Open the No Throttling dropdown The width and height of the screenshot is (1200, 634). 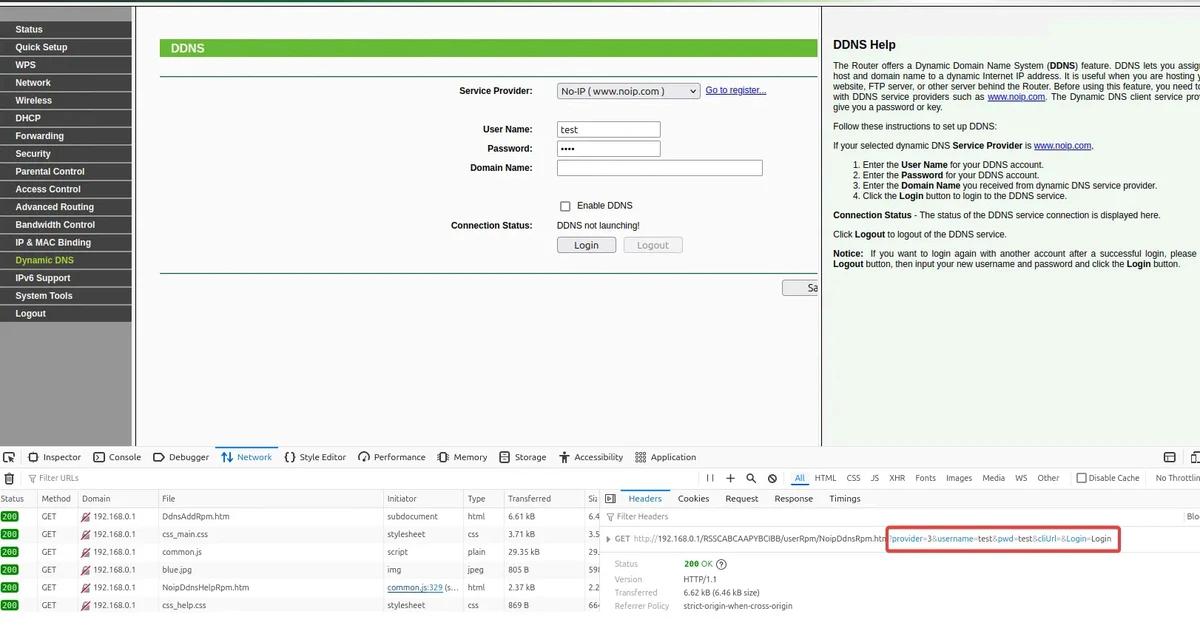(x=1178, y=478)
